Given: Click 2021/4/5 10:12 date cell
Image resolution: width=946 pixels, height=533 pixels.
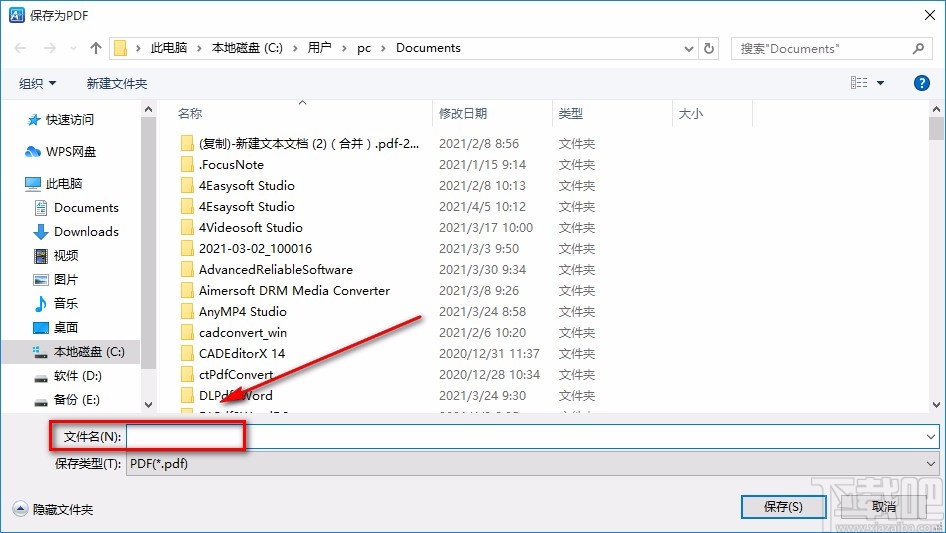Looking at the screenshot, I should (x=482, y=206).
